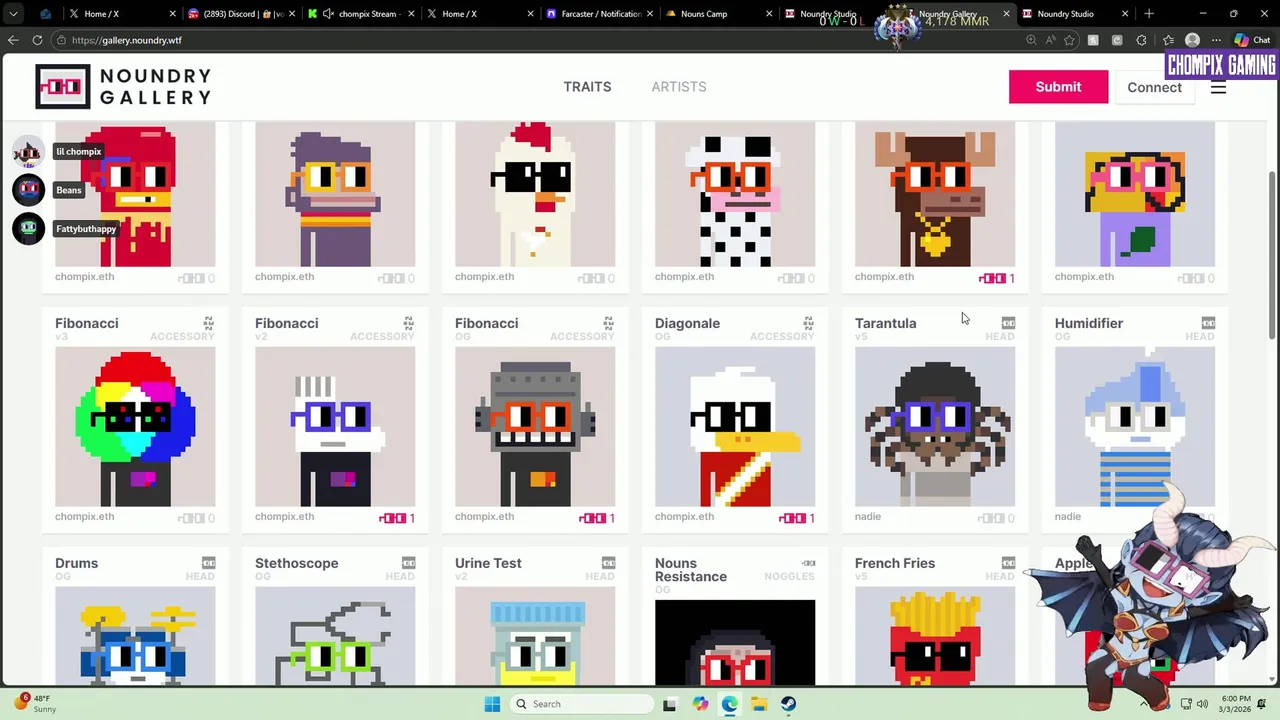Open the TRAITS navigation item
1280x720 pixels.
[587, 87]
